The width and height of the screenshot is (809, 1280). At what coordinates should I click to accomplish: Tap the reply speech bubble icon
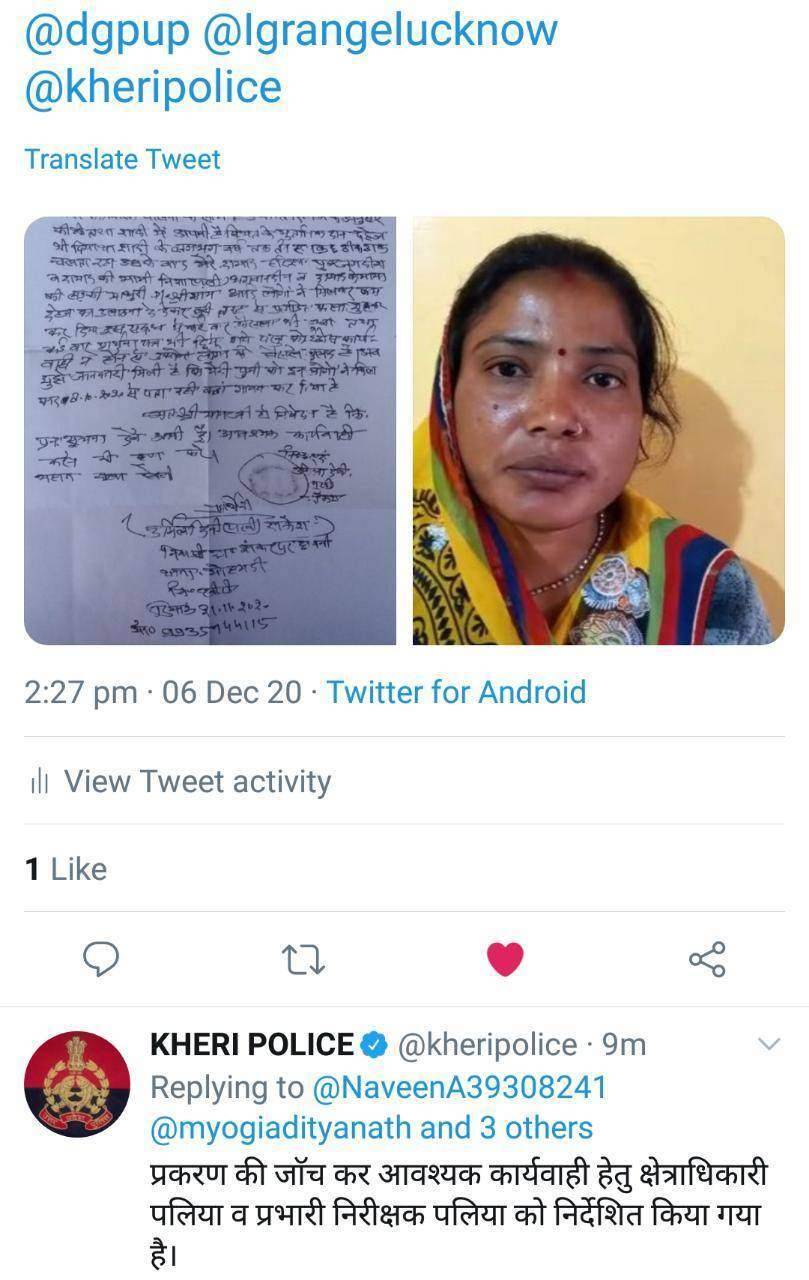(x=100, y=959)
